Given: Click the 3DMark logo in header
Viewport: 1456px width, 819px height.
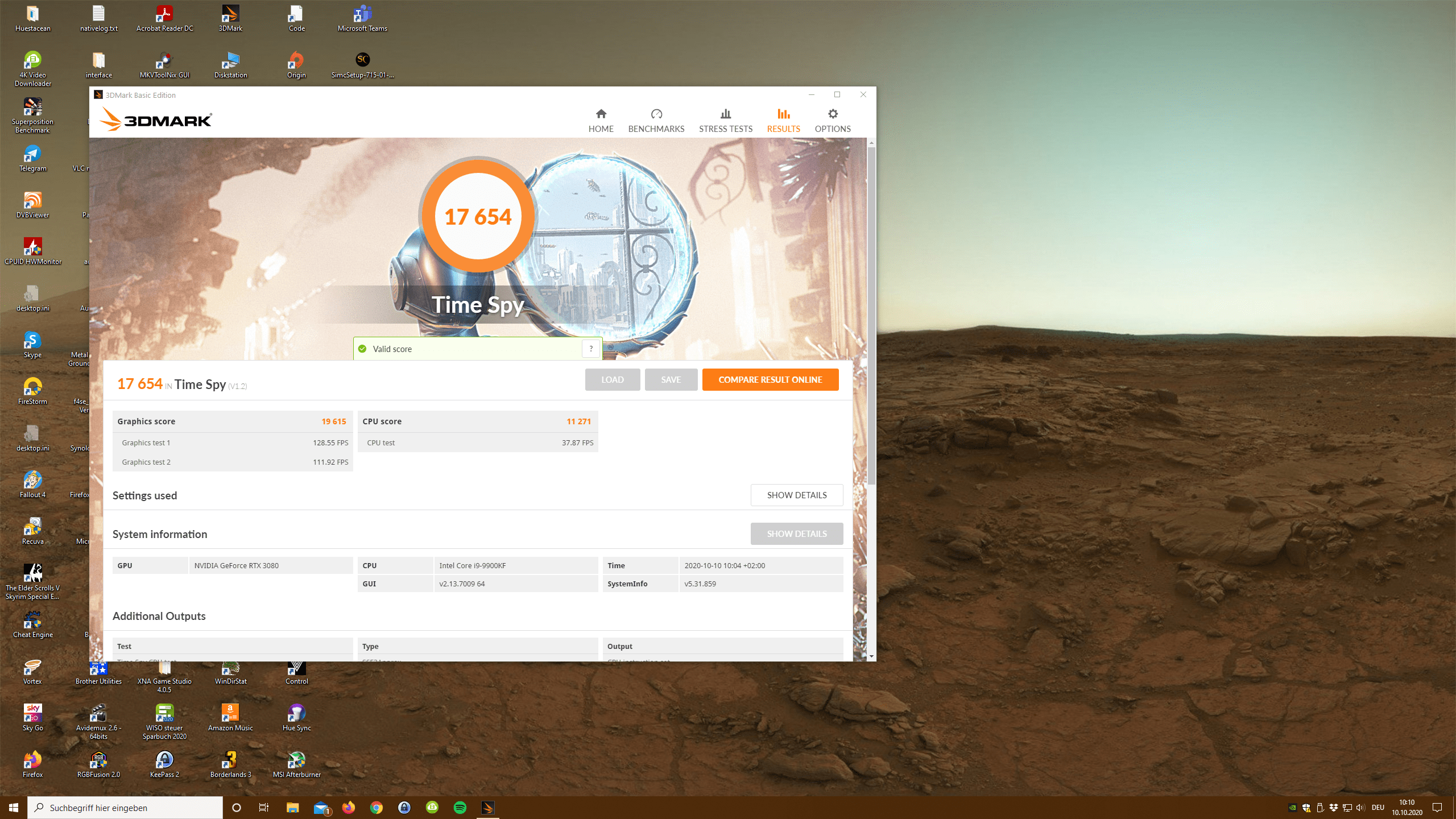Looking at the screenshot, I should pos(156,119).
